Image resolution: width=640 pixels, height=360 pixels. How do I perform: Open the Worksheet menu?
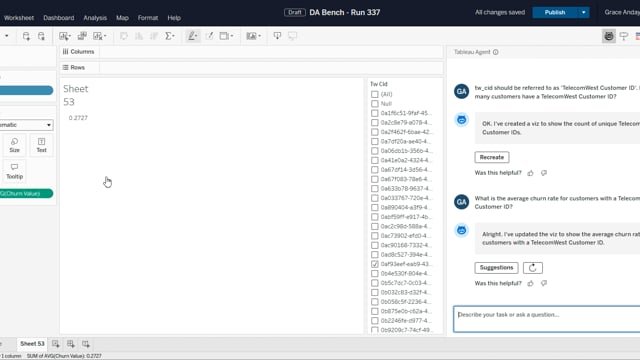click(19, 18)
